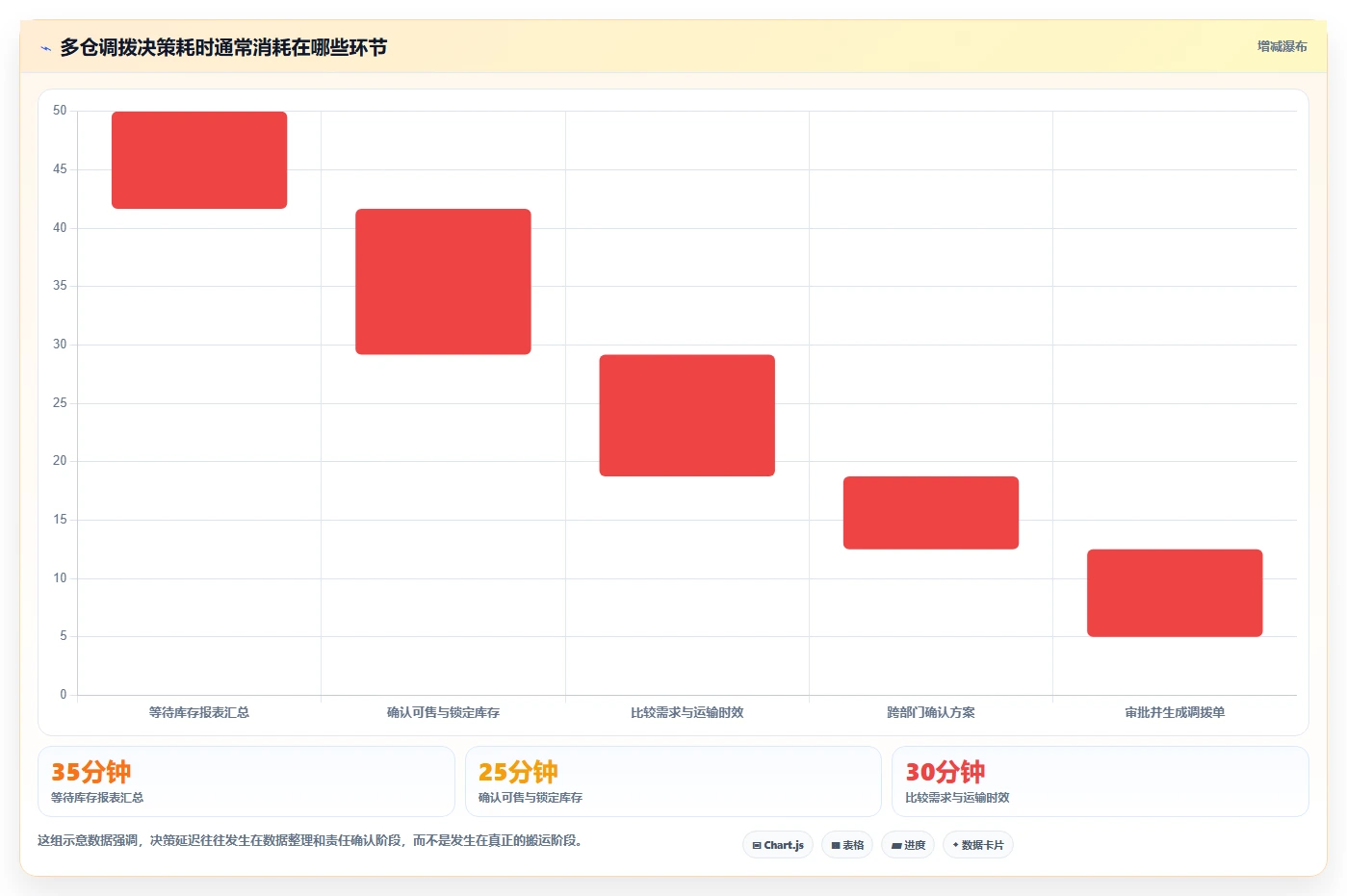Click the y-axis value 0
The image size is (1347, 896).
pyautogui.click(x=64, y=695)
